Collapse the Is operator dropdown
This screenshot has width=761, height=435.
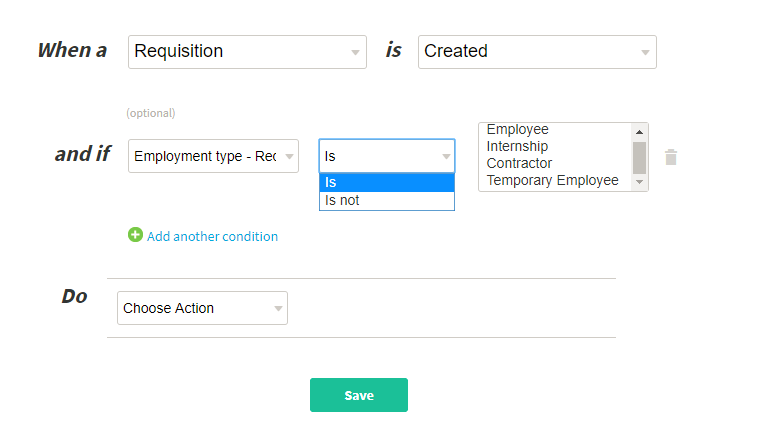[387, 156]
